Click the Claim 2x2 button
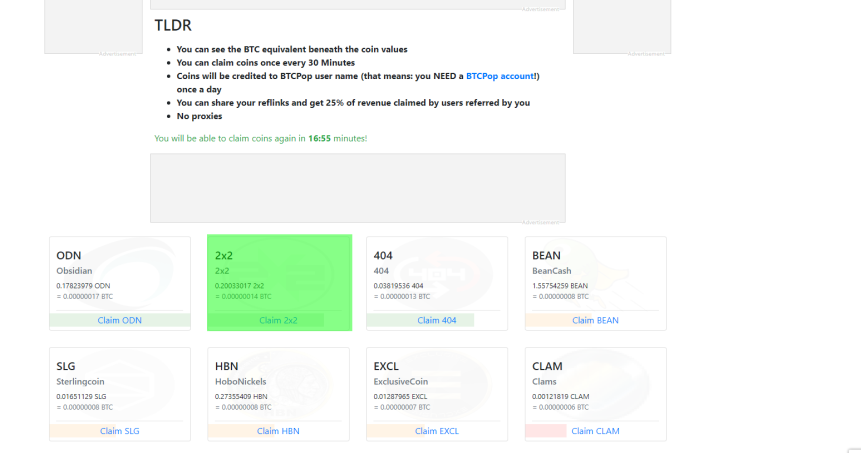861x453 pixels. coord(278,320)
